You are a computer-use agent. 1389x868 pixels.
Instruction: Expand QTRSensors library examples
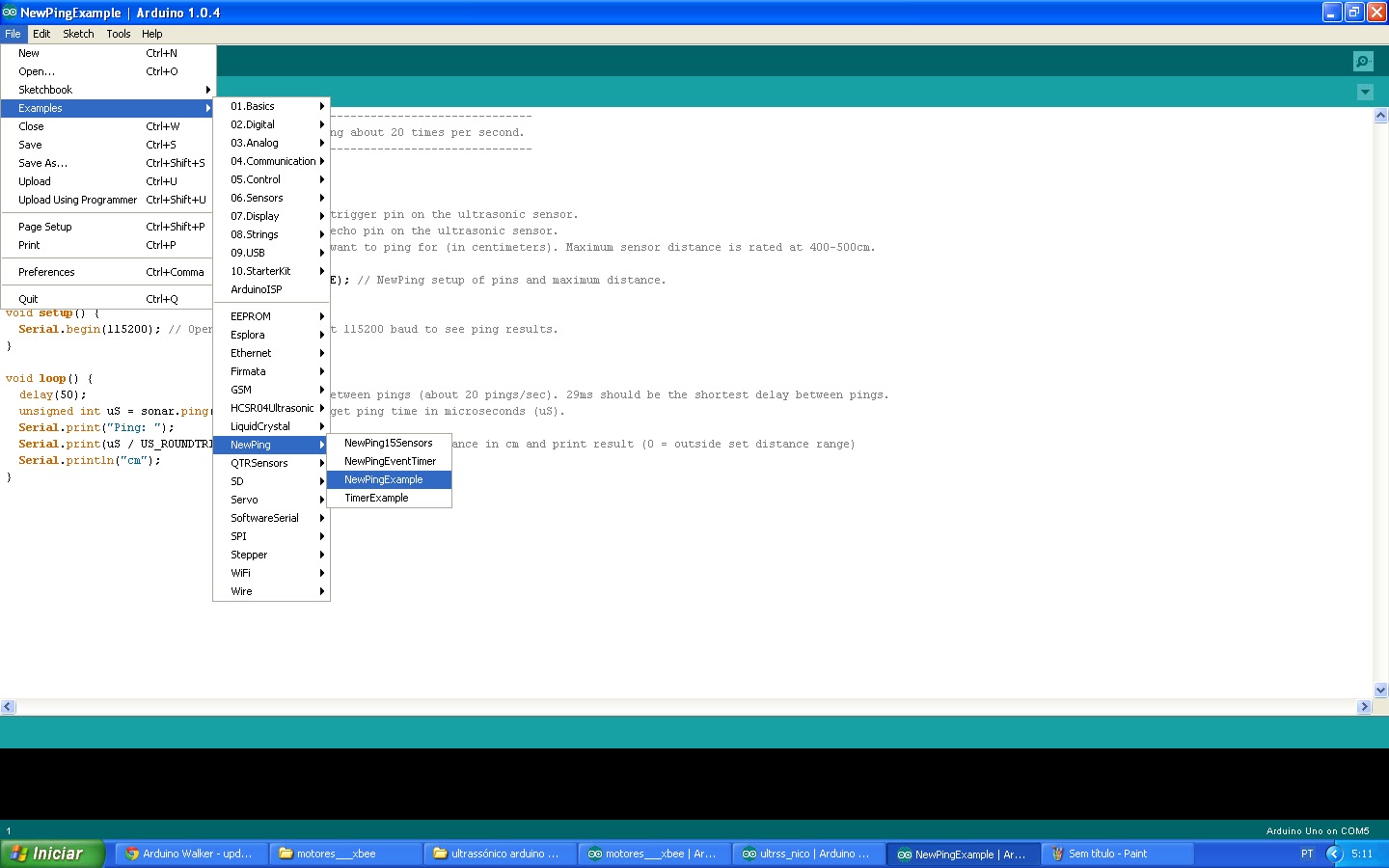(x=271, y=463)
